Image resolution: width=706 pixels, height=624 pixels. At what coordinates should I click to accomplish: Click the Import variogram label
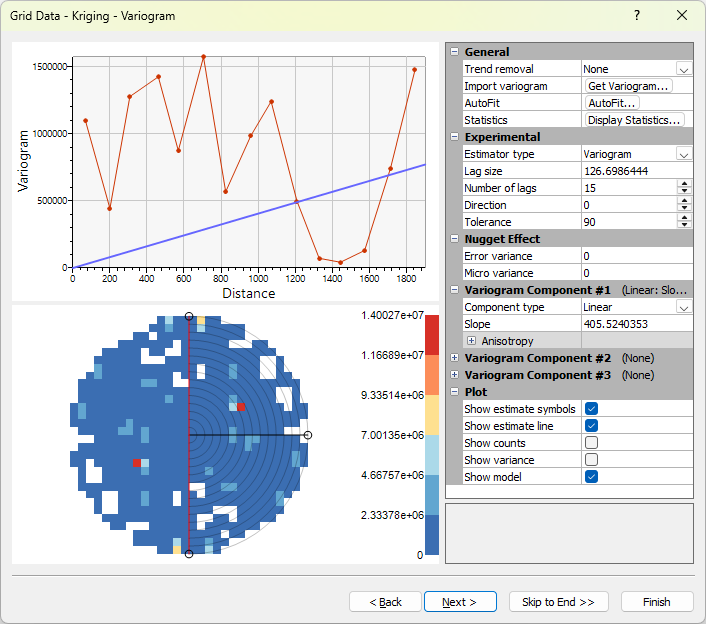pos(506,86)
